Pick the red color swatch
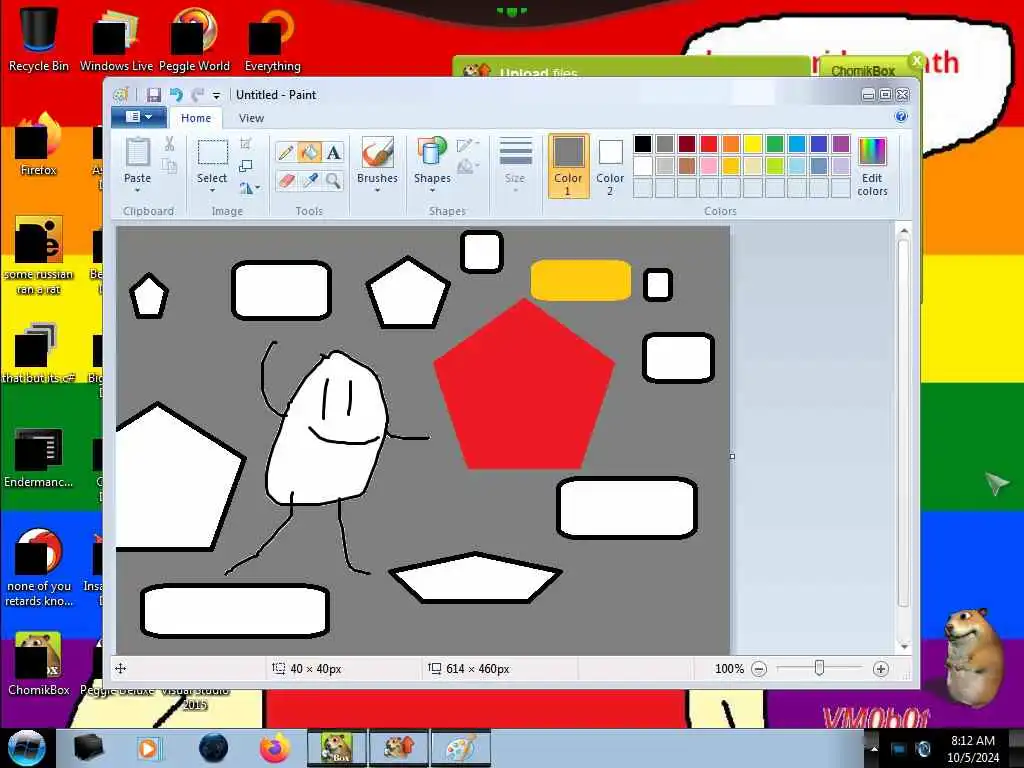Viewport: 1024px width, 768px height. coord(709,144)
